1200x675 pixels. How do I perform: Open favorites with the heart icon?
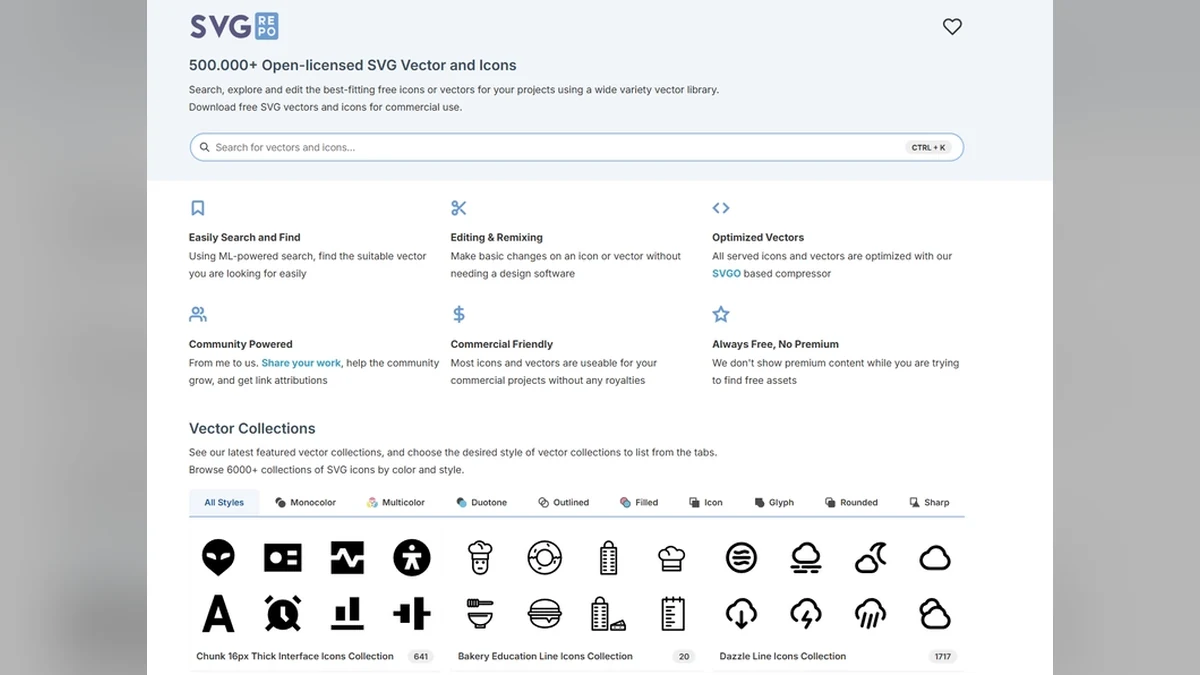[x=952, y=27]
